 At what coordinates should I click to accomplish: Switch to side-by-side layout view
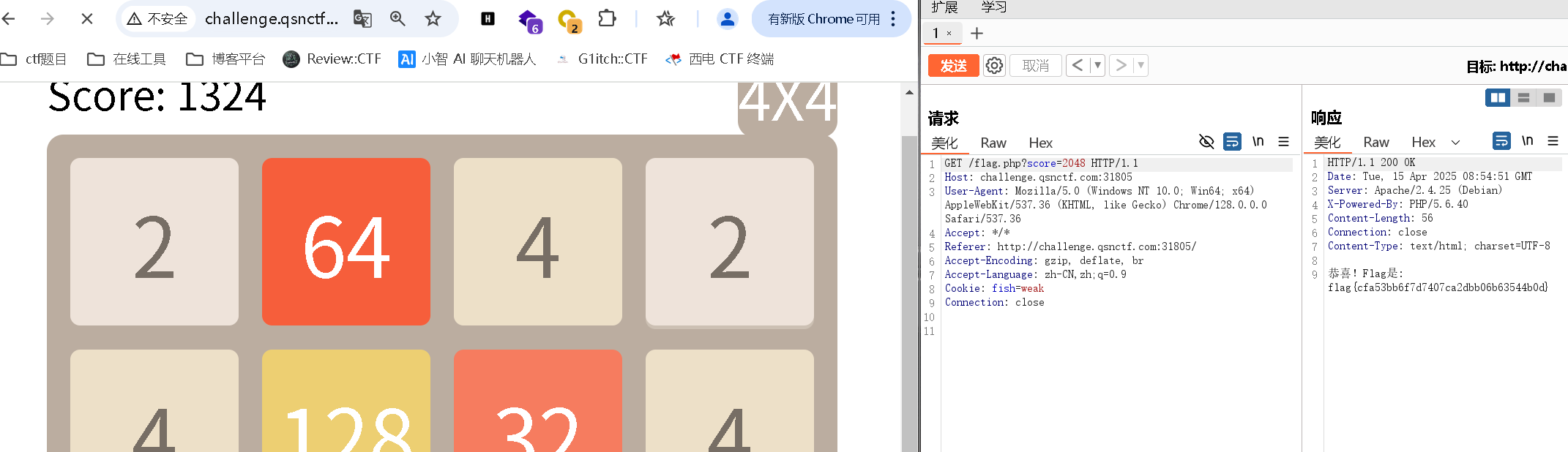coord(1498,97)
